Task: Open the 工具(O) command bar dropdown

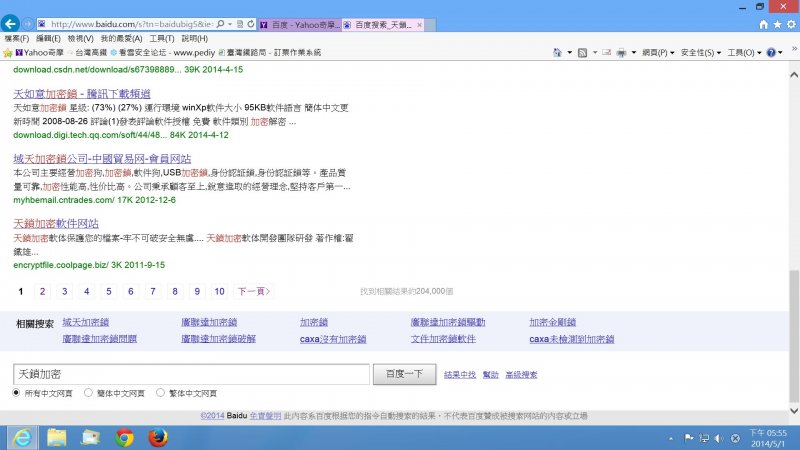Action: tap(744, 53)
